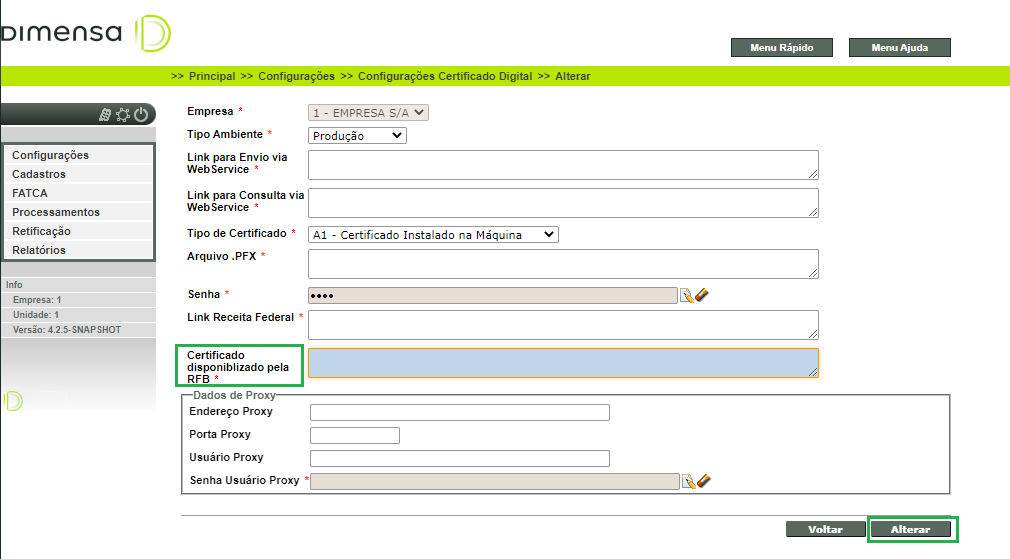Open the Empresa dropdown
Screen dimensions: 1010x559
tap(368, 113)
